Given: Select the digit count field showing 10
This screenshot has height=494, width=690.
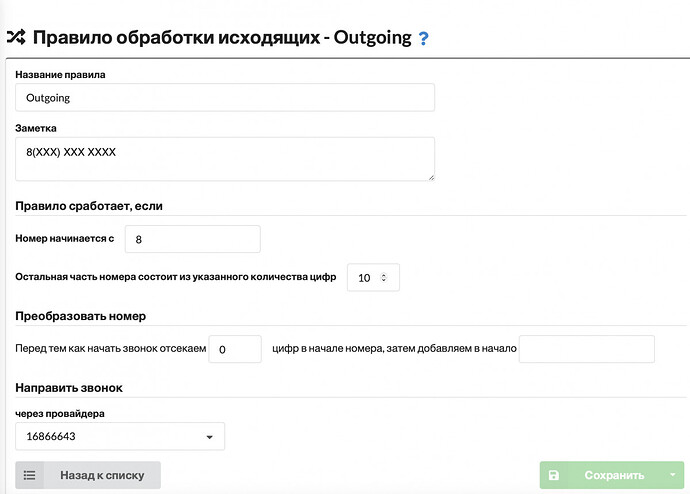Looking at the screenshot, I should (373, 278).
